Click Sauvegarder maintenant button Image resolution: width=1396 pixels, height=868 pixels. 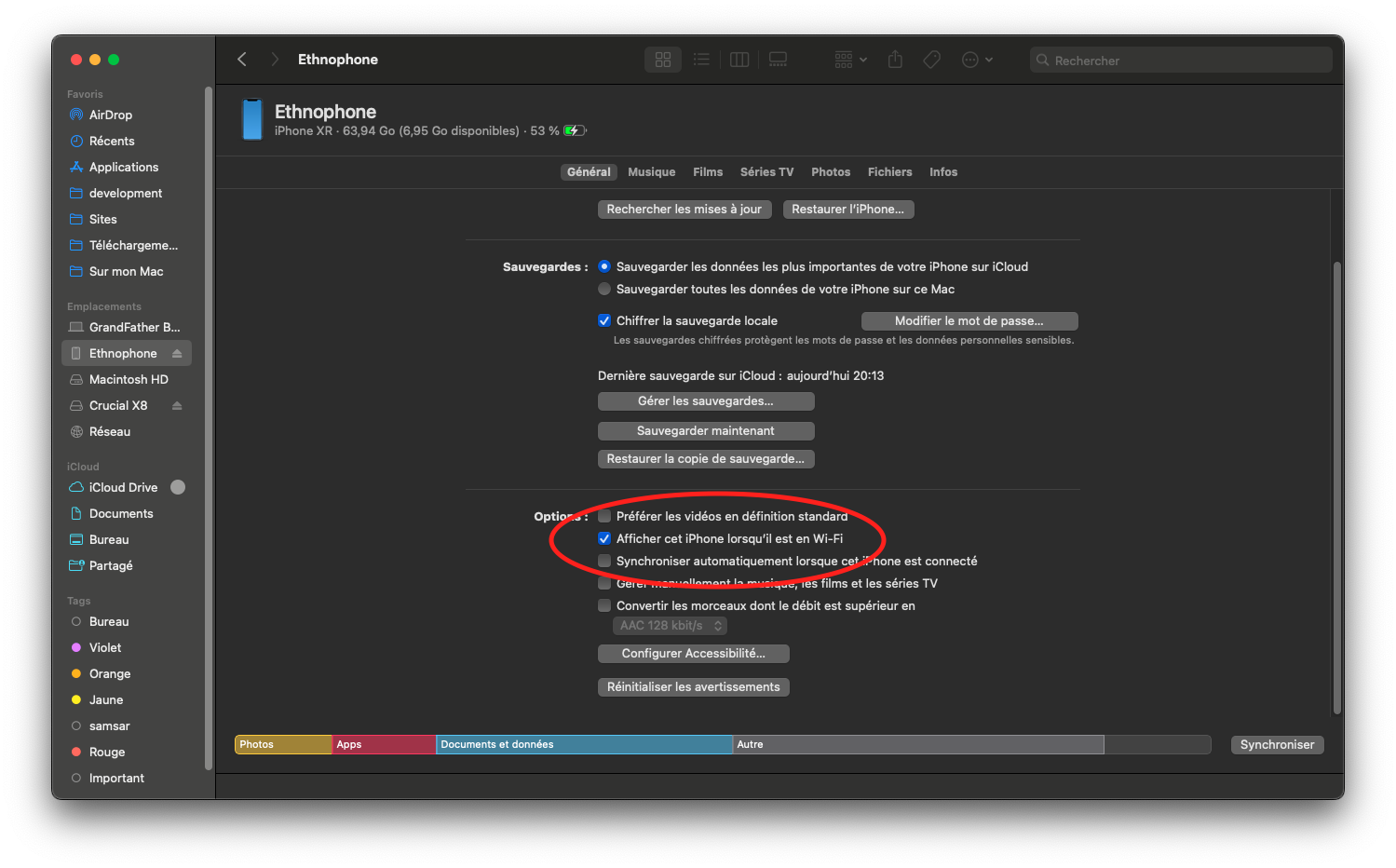click(706, 431)
